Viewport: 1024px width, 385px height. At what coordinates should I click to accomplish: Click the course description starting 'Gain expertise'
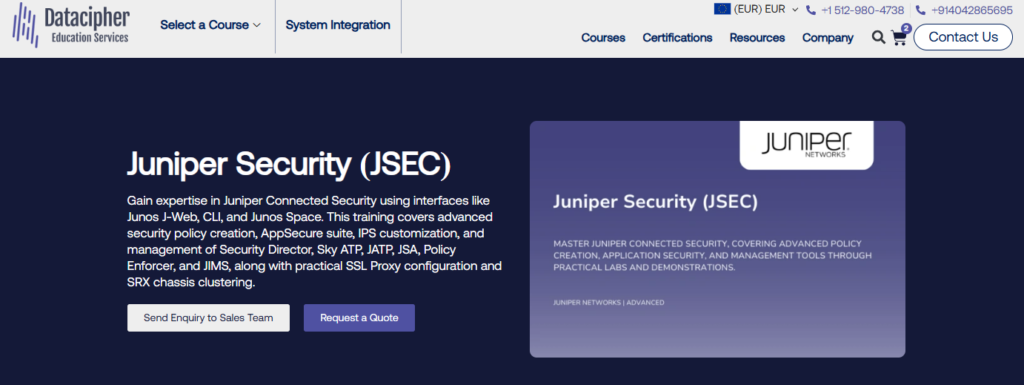314,241
